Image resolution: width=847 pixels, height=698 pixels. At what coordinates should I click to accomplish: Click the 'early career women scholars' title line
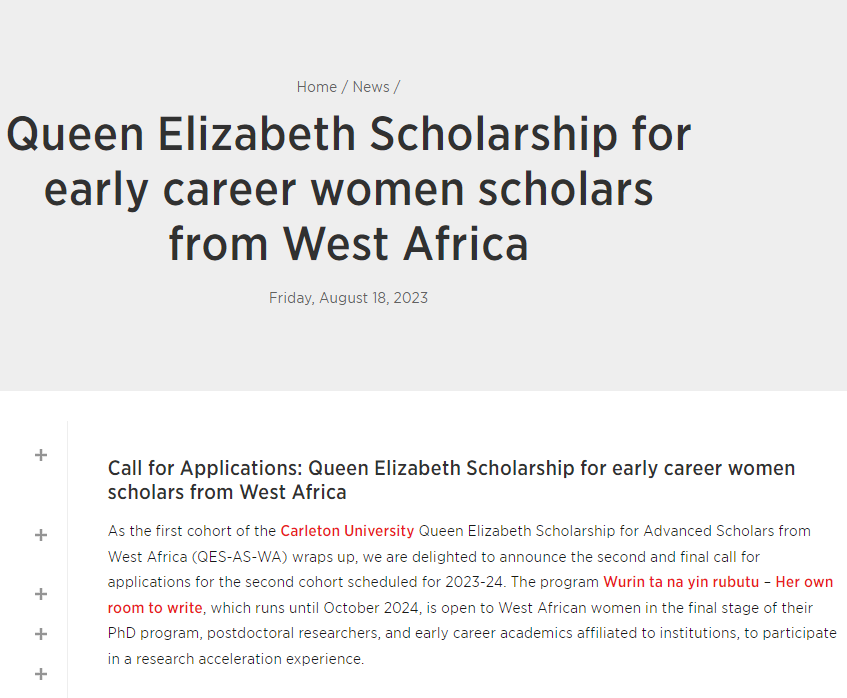pos(348,189)
